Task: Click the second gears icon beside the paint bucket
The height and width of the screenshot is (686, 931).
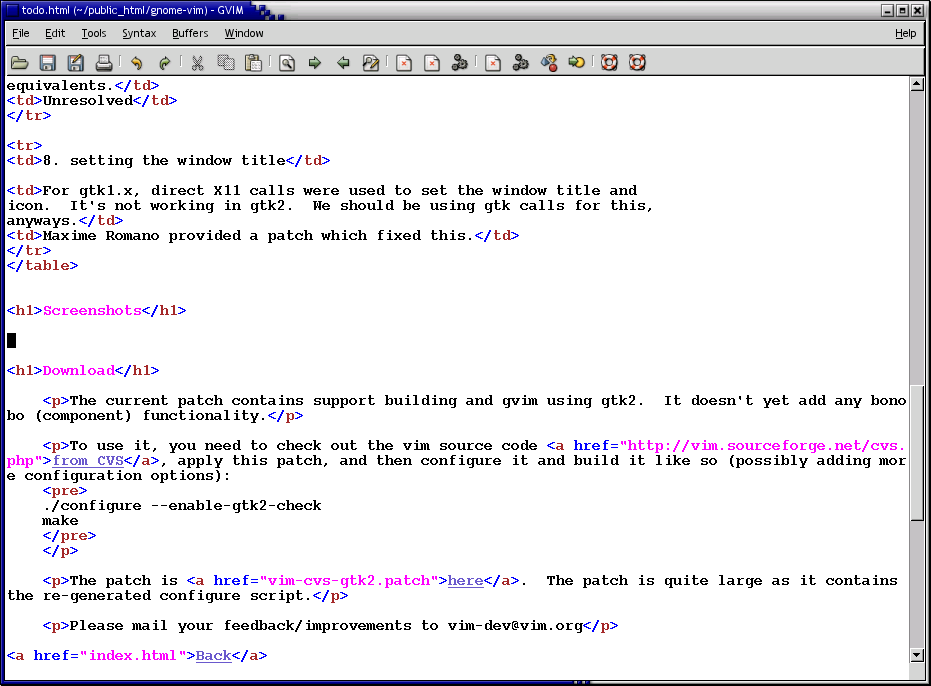Action: click(x=521, y=62)
